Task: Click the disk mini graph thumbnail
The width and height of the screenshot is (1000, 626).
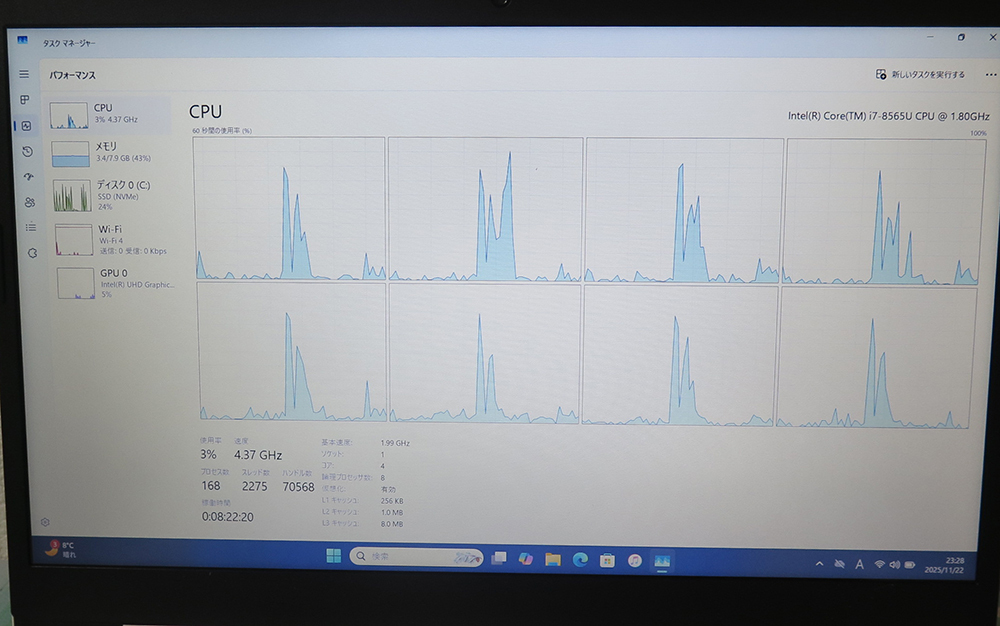Action: [72, 195]
